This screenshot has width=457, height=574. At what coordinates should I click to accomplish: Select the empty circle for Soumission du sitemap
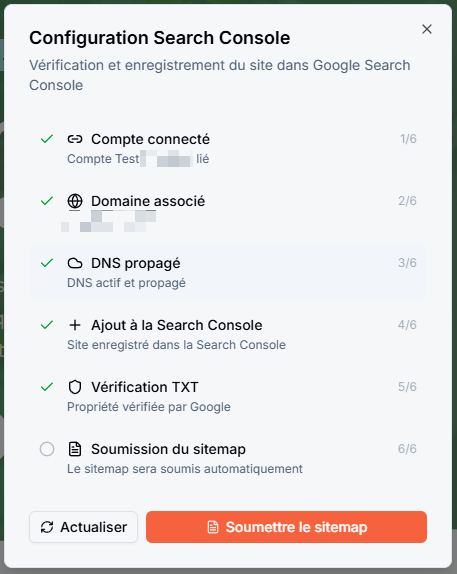pos(47,449)
